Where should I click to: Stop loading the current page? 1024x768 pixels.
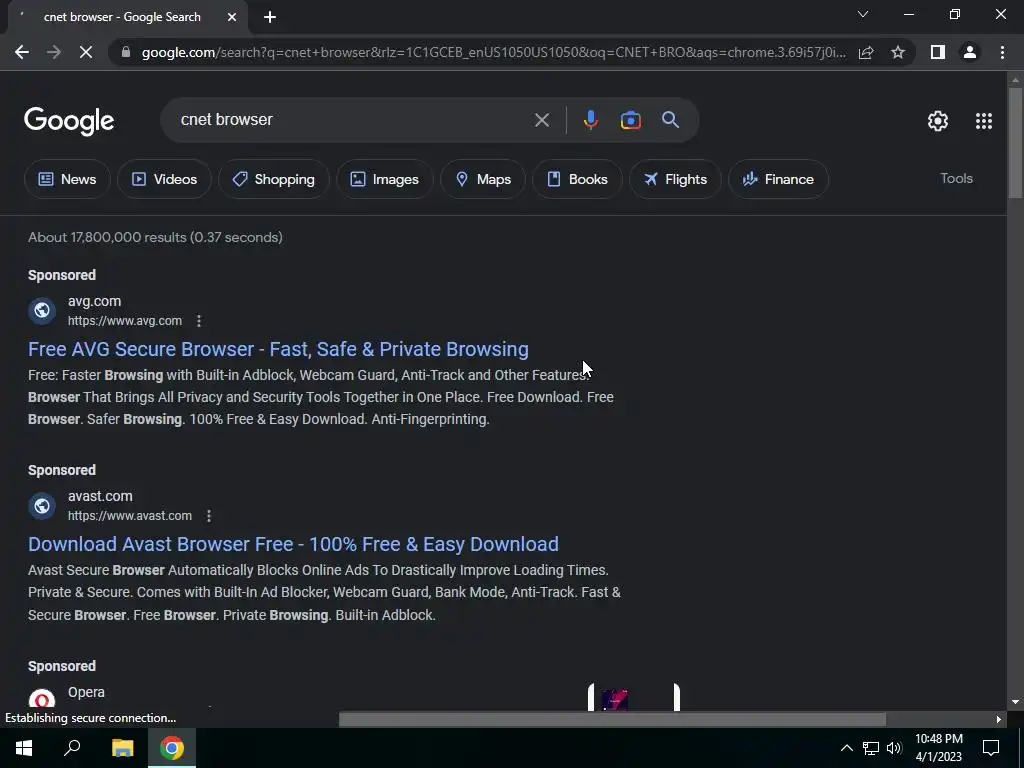(x=86, y=52)
